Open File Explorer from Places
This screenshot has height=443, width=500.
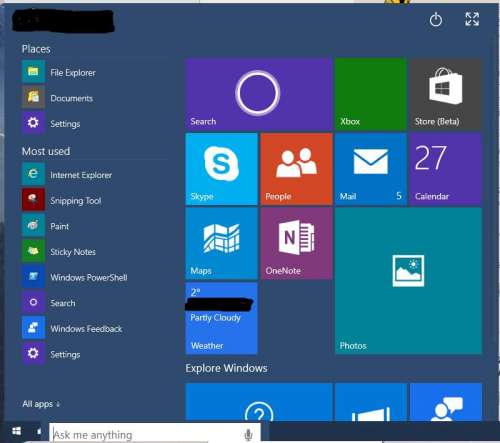tap(59, 72)
